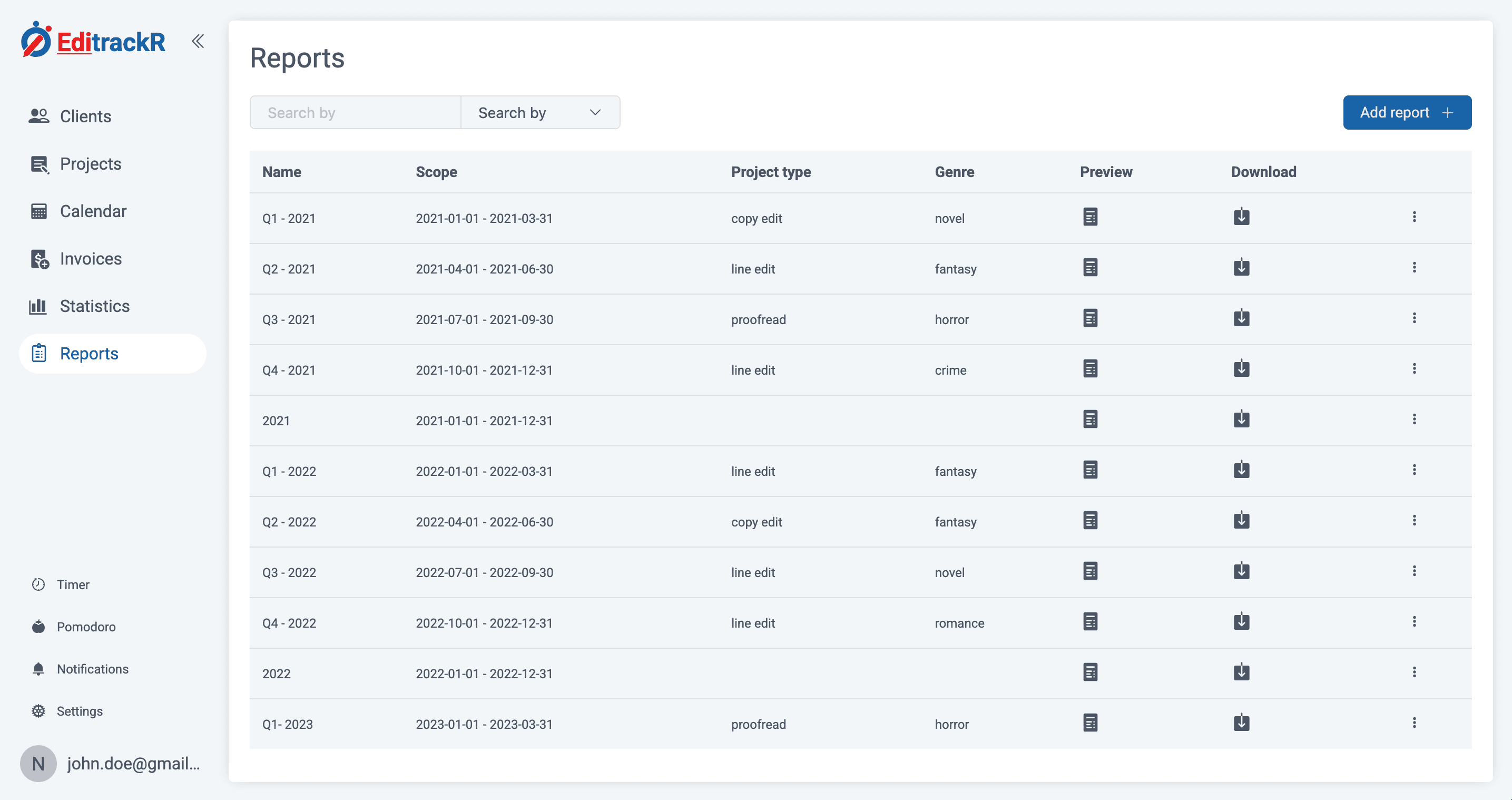Select the Projects sidebar icon
Viewport: 1512px width, 800px height.
pyautogui.click(x=39, y=164)
